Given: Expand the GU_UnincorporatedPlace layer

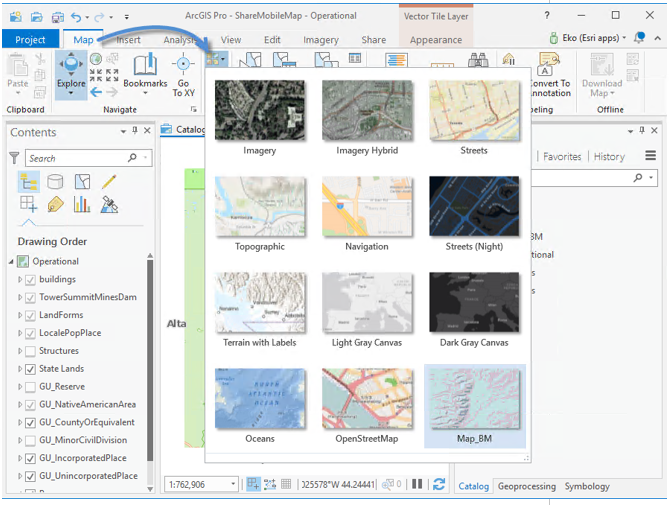Looking at the screenshot, I should pos(20,476).
